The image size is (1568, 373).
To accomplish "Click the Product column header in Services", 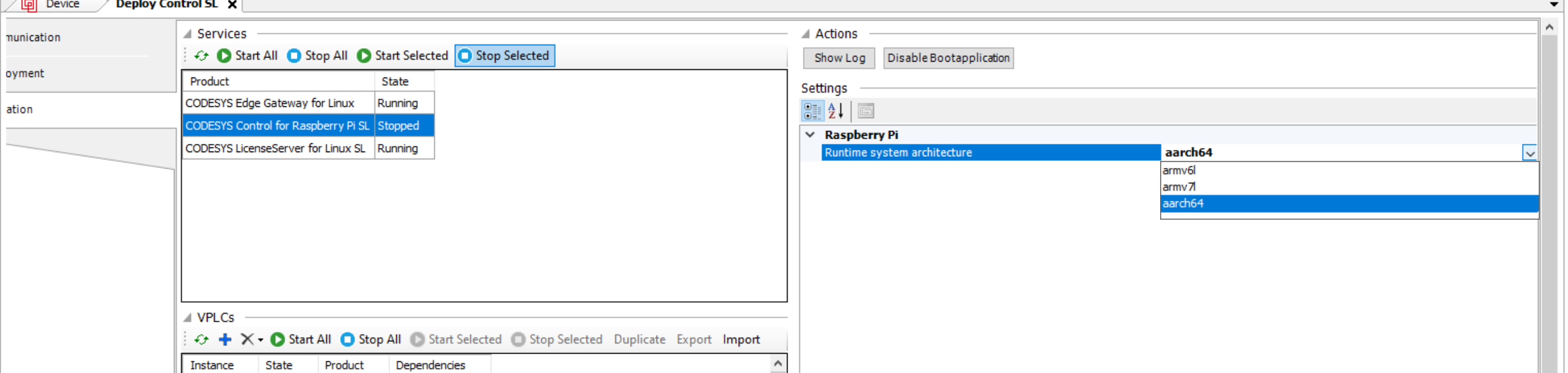I will [279, 82].
